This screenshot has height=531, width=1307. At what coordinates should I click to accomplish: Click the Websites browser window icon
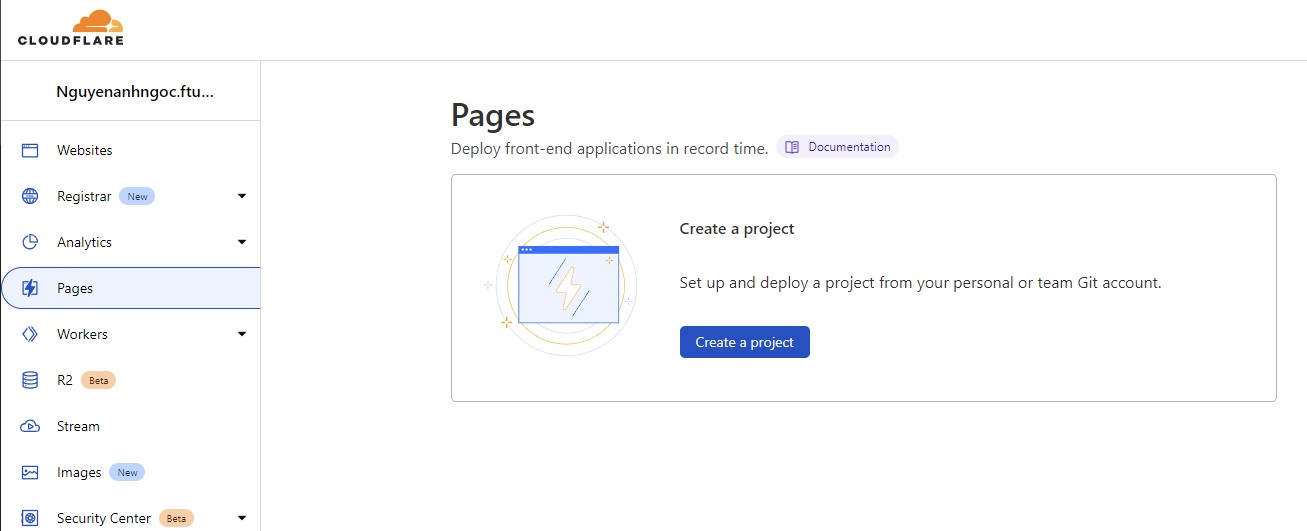click(30, 150)
